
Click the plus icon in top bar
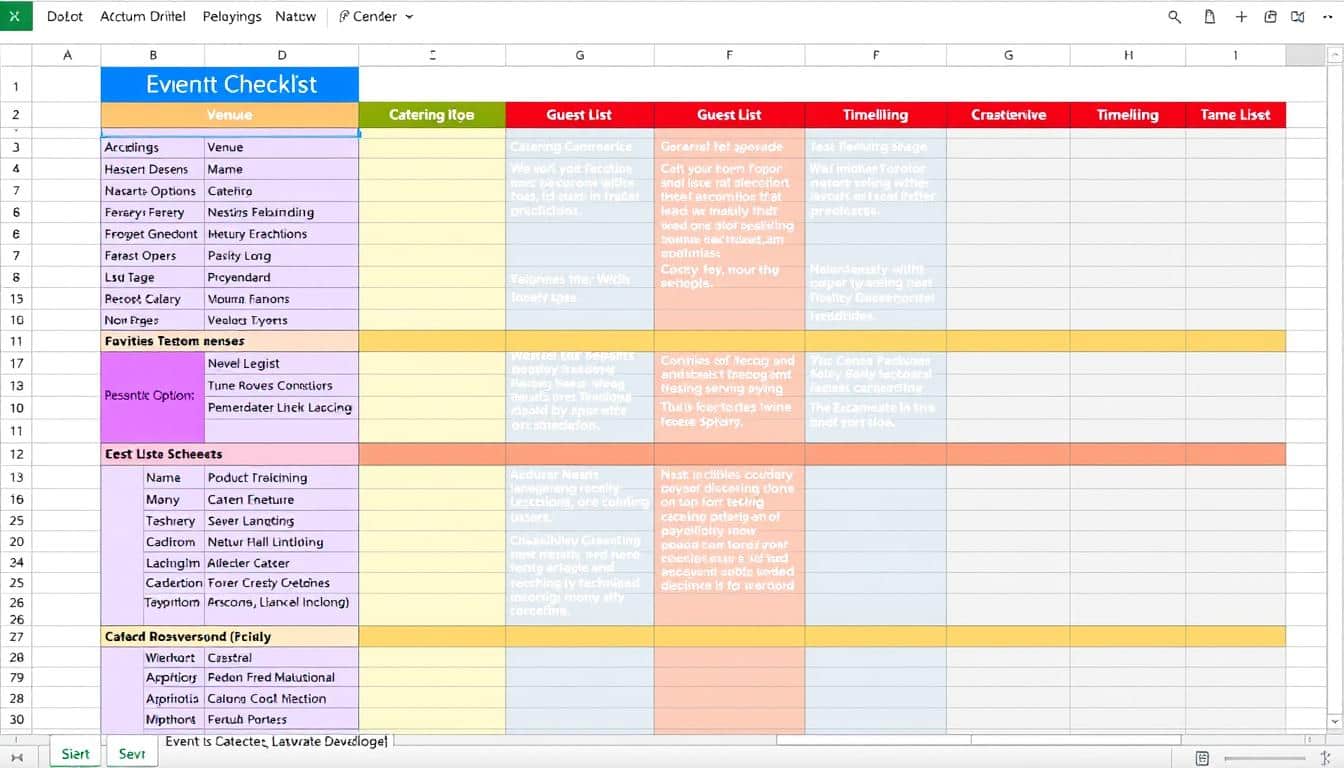tap(1241, 17)
